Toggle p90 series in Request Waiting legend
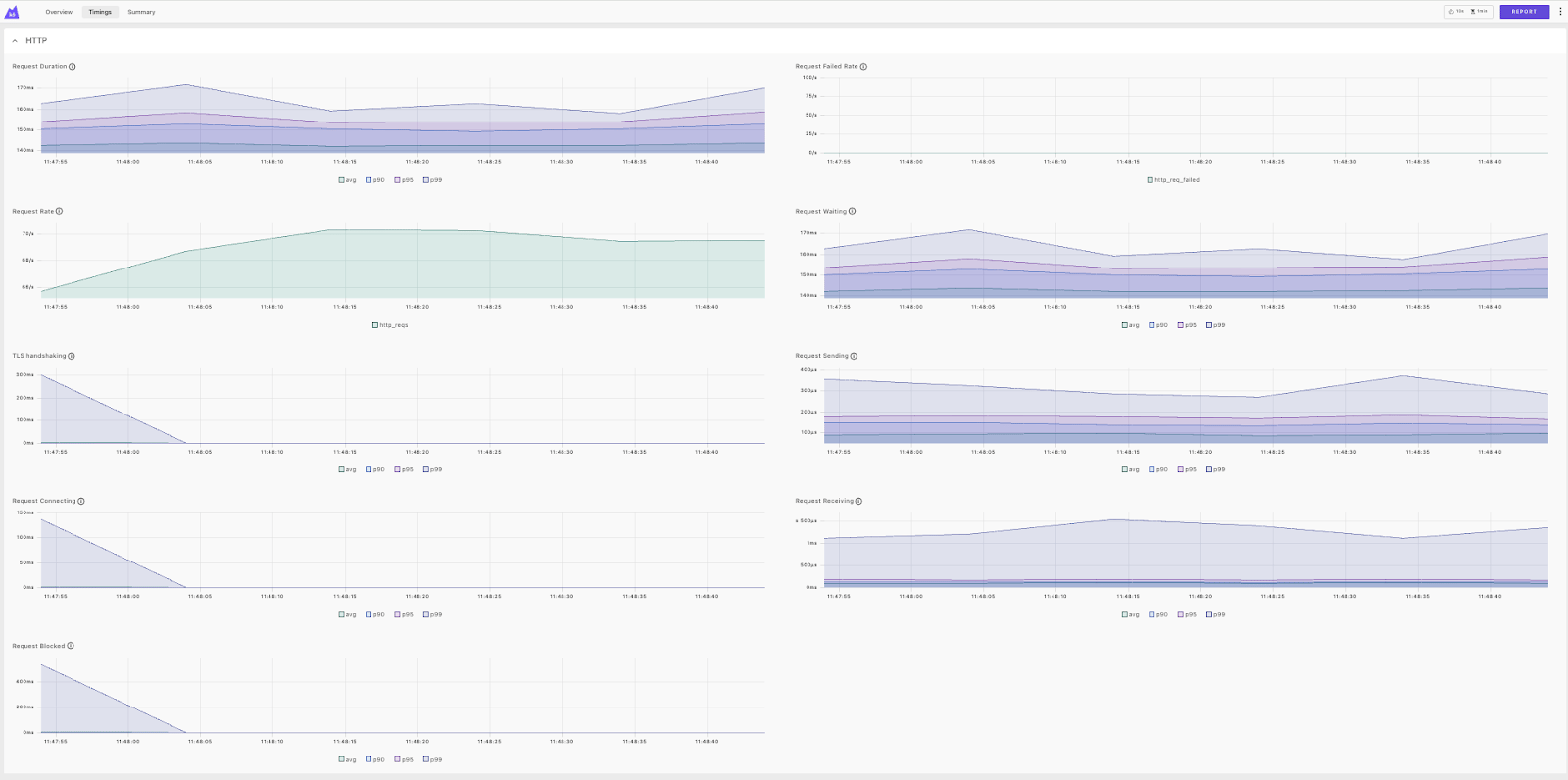The height and width of the screenshot is (780, 1568). 1158,325
